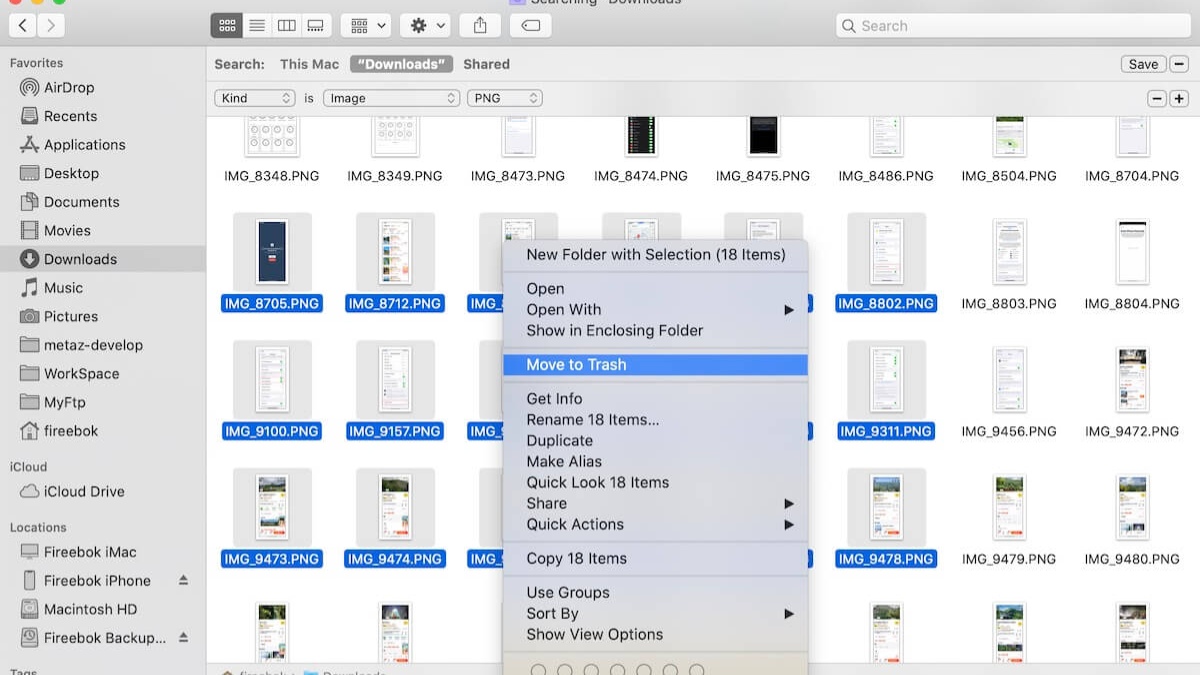The width and height of the screenshot is (1200, 675).
Task: Open fireebok home folder in sidebar
Action: 70,431
